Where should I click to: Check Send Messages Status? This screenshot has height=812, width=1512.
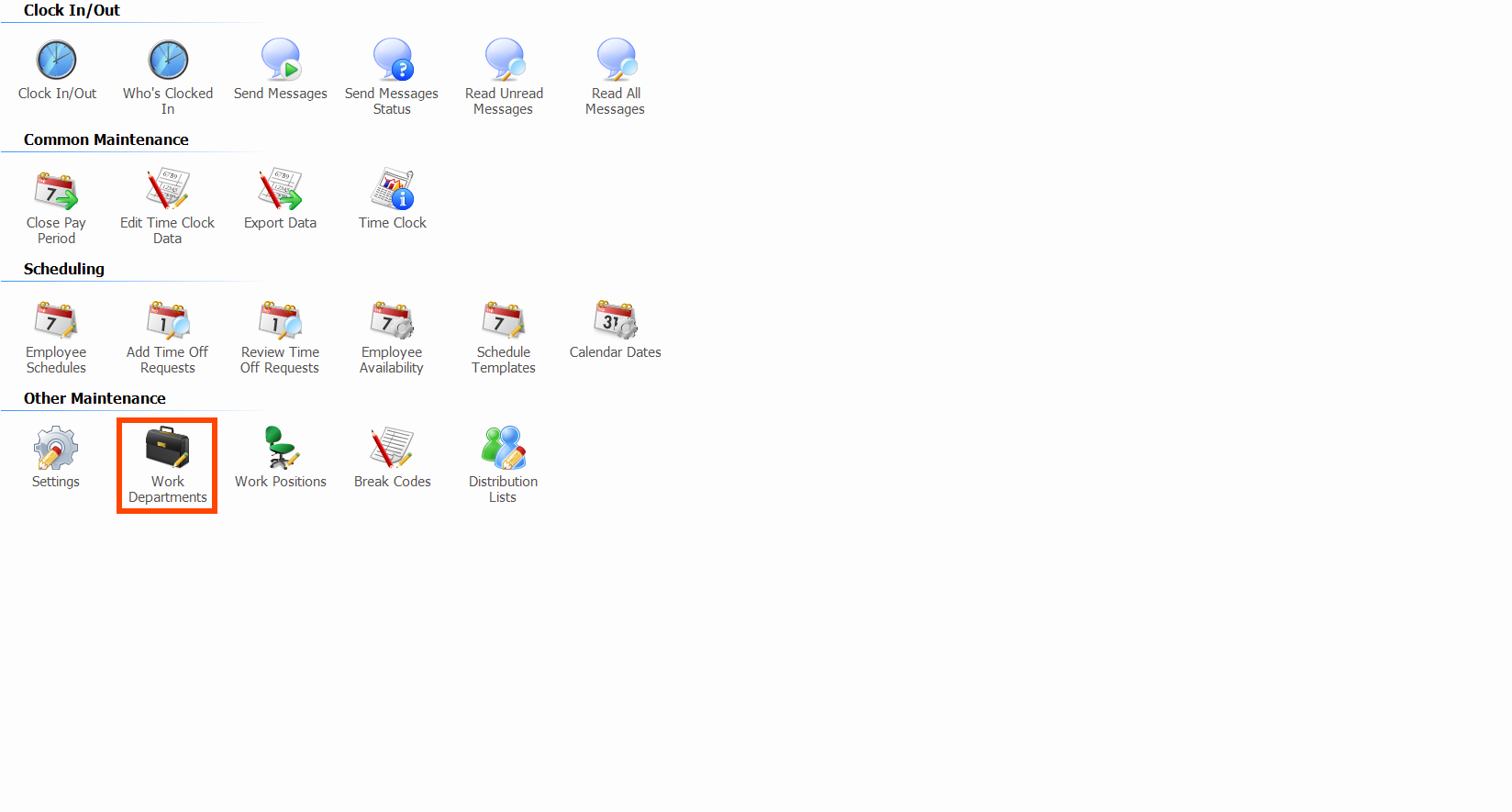[x=392, y=77]
